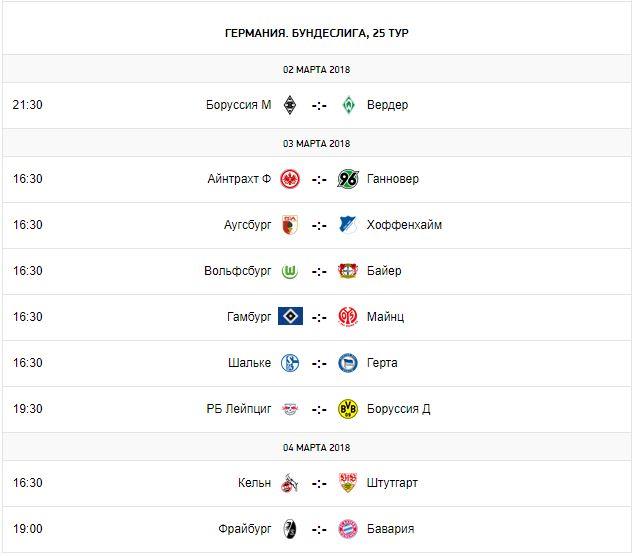Click the Кельн vs Штутгарт score placeholder

[x=319, y=483]
